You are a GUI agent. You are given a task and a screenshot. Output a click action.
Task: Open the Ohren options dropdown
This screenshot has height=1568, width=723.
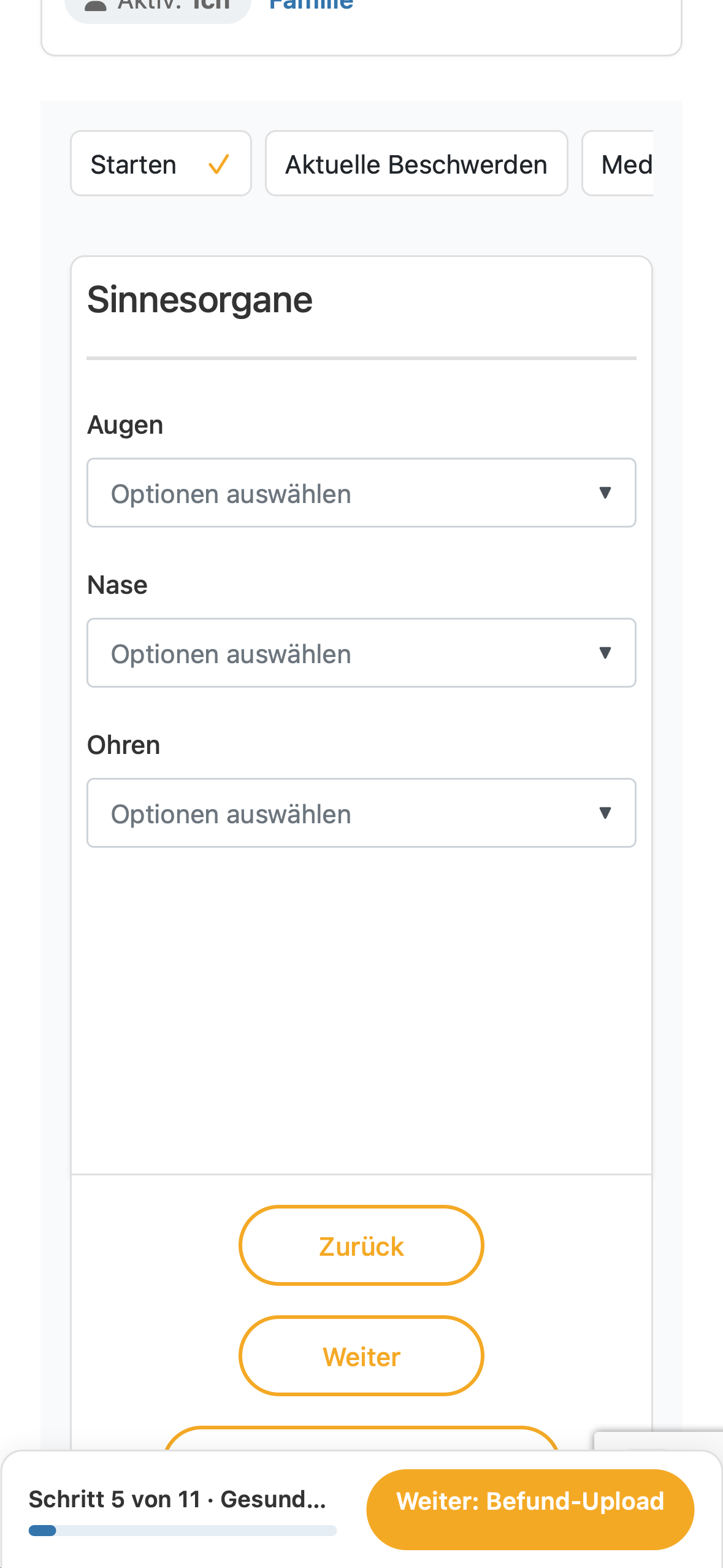[361, 813]
